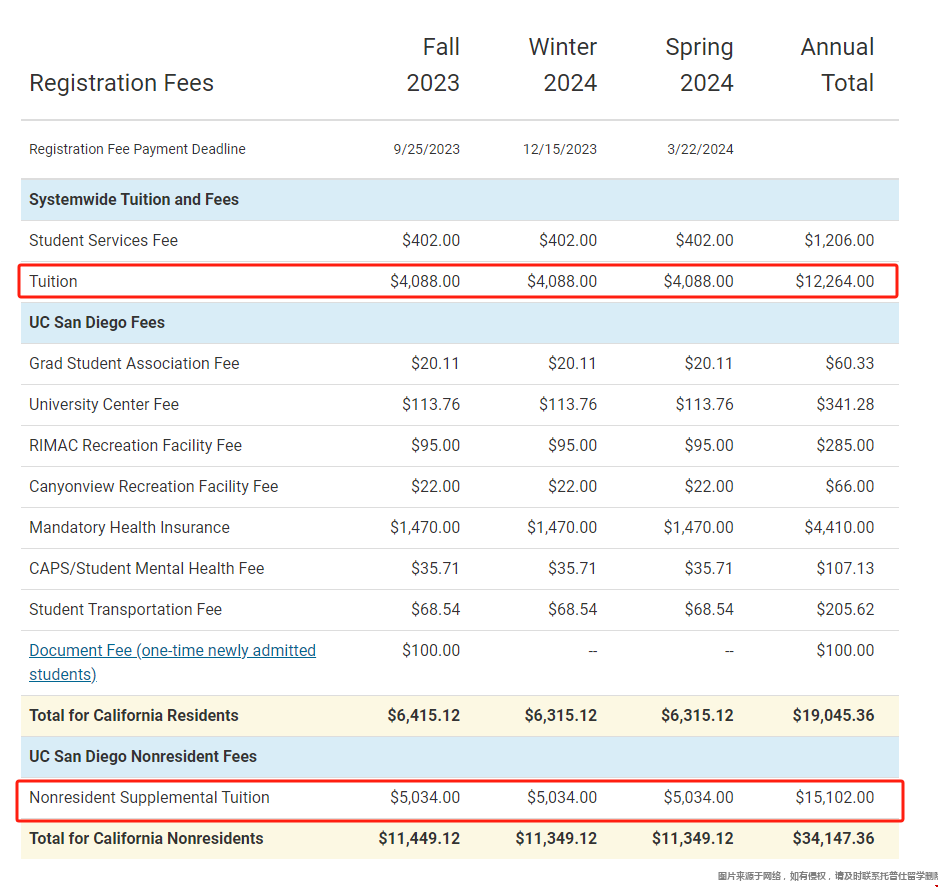
Task: Select the $66.00 annual Canyonview total
Action: pos(849,486)
